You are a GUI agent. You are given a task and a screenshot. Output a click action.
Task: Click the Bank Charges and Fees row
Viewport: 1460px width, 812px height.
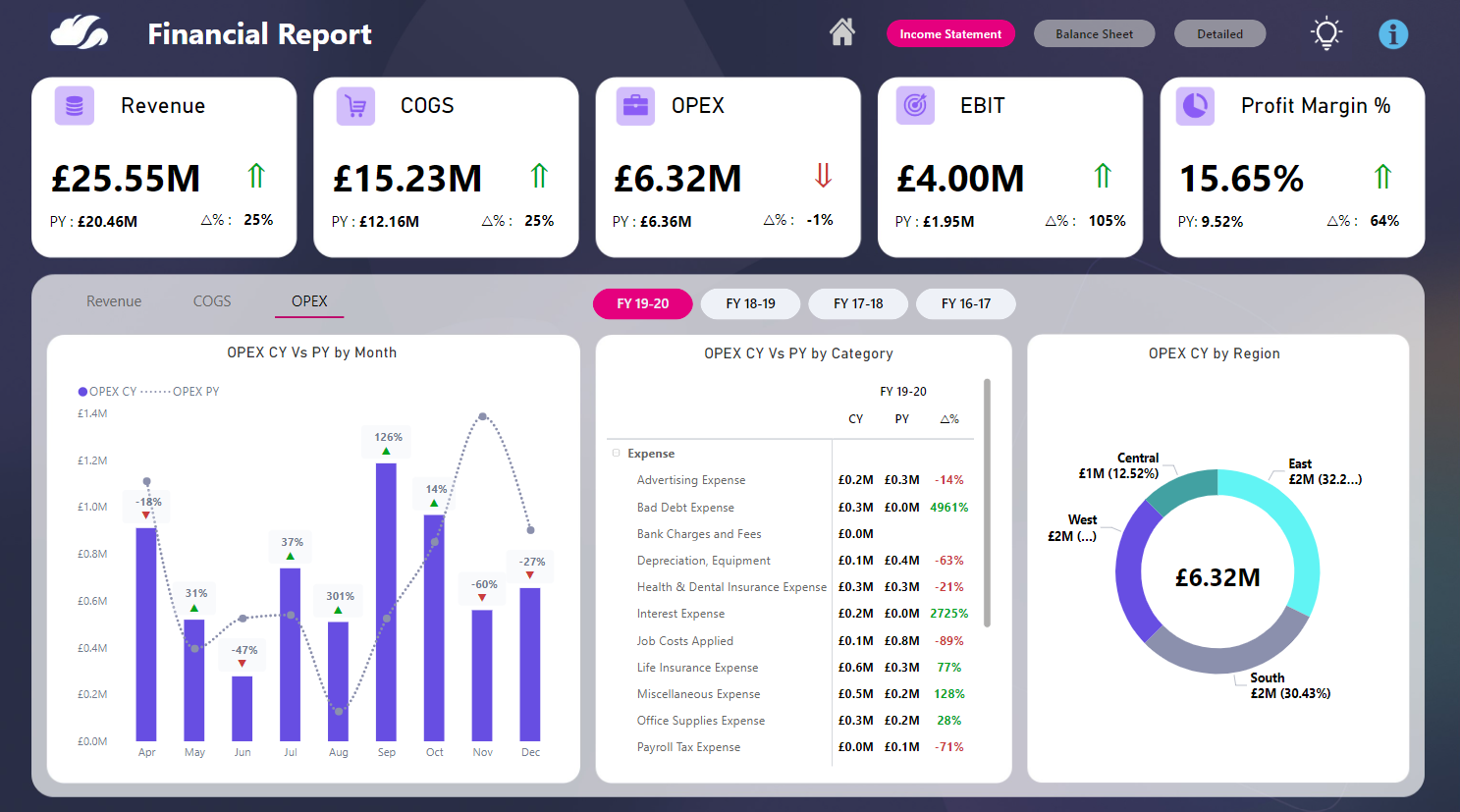click(x=791, y=534)
